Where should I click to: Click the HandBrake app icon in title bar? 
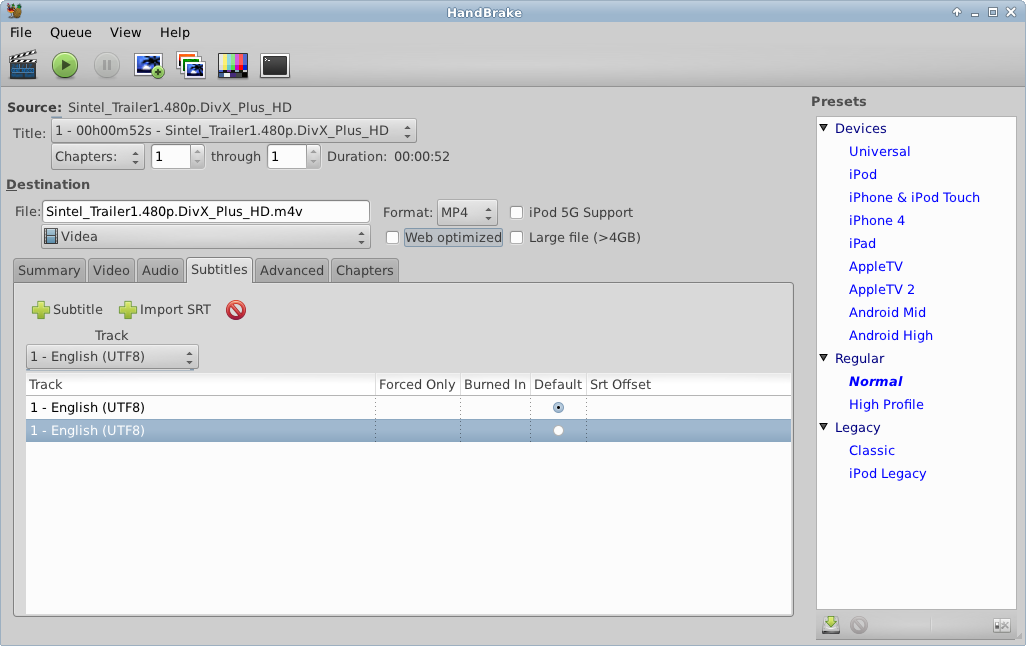point(14,11)
